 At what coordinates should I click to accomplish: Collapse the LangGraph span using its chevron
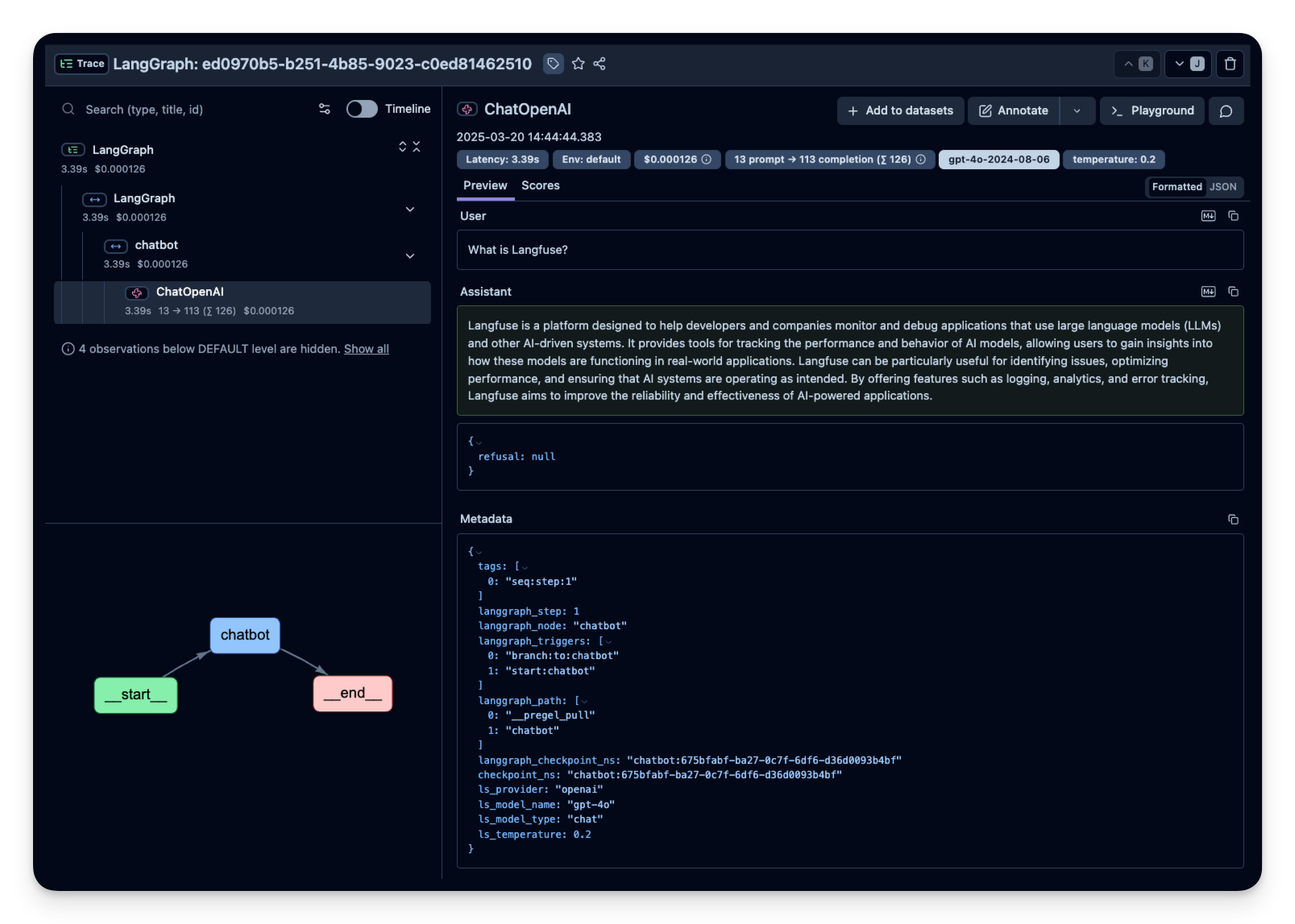pos(410,209)
